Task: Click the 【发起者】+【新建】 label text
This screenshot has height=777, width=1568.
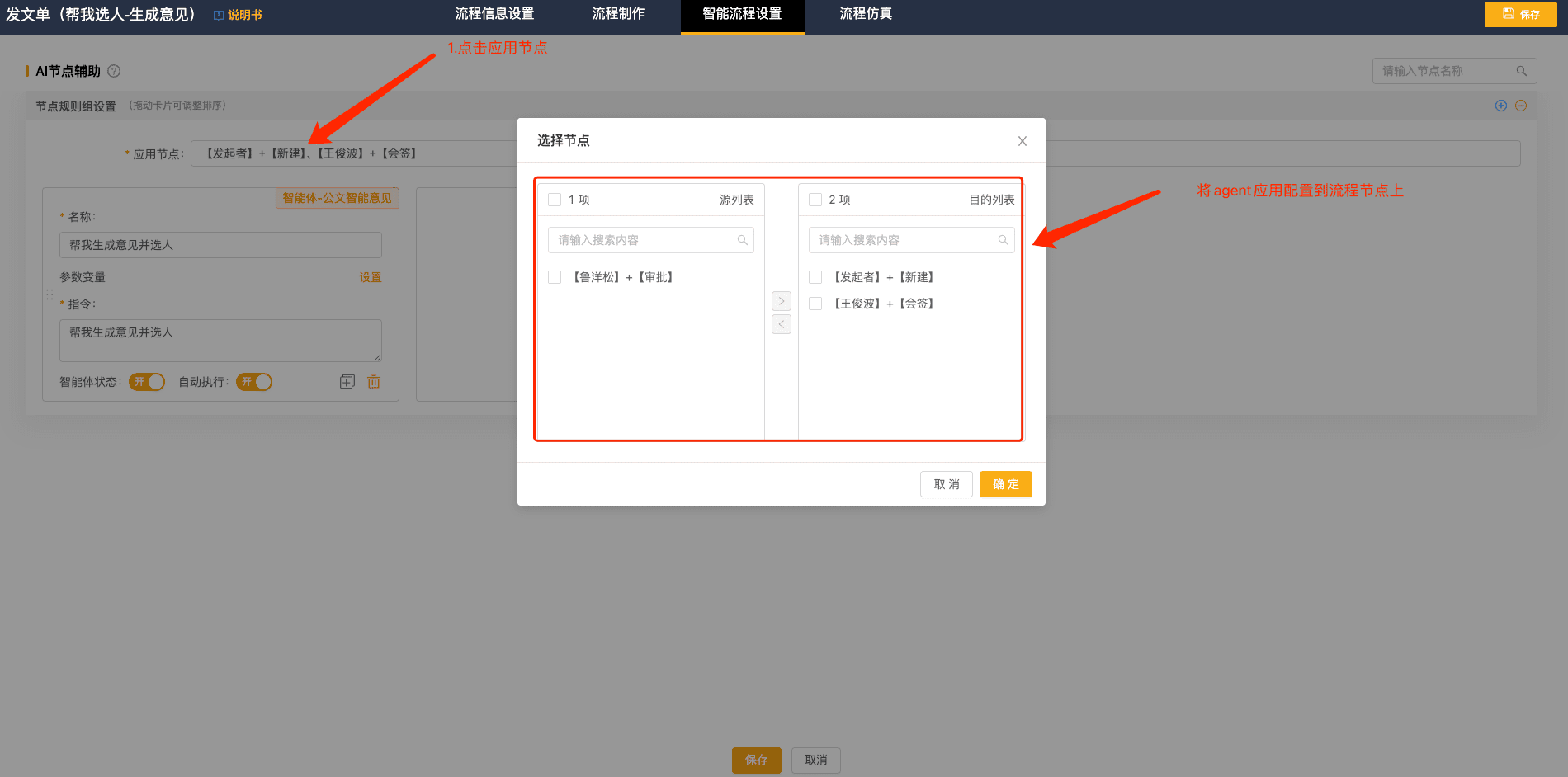Action: 884,277
